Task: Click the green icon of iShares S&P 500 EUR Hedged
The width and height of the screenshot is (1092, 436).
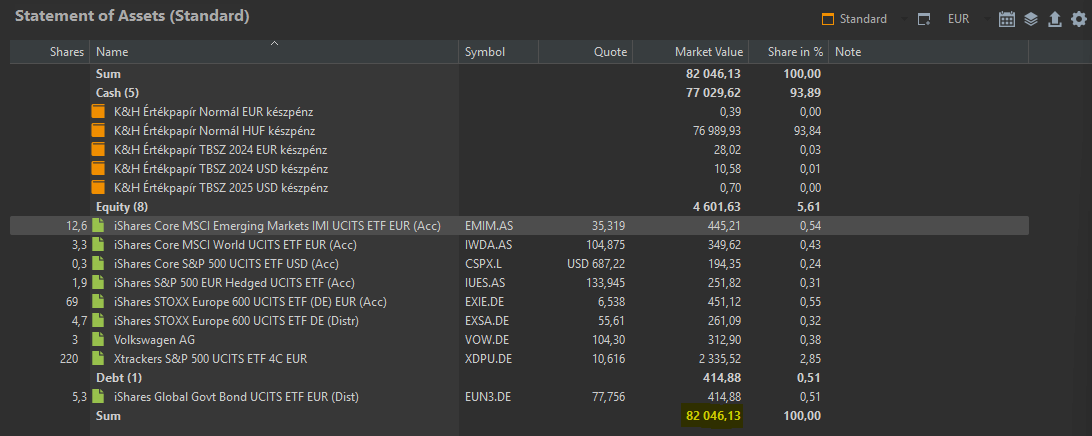Action: pos(98,283)
